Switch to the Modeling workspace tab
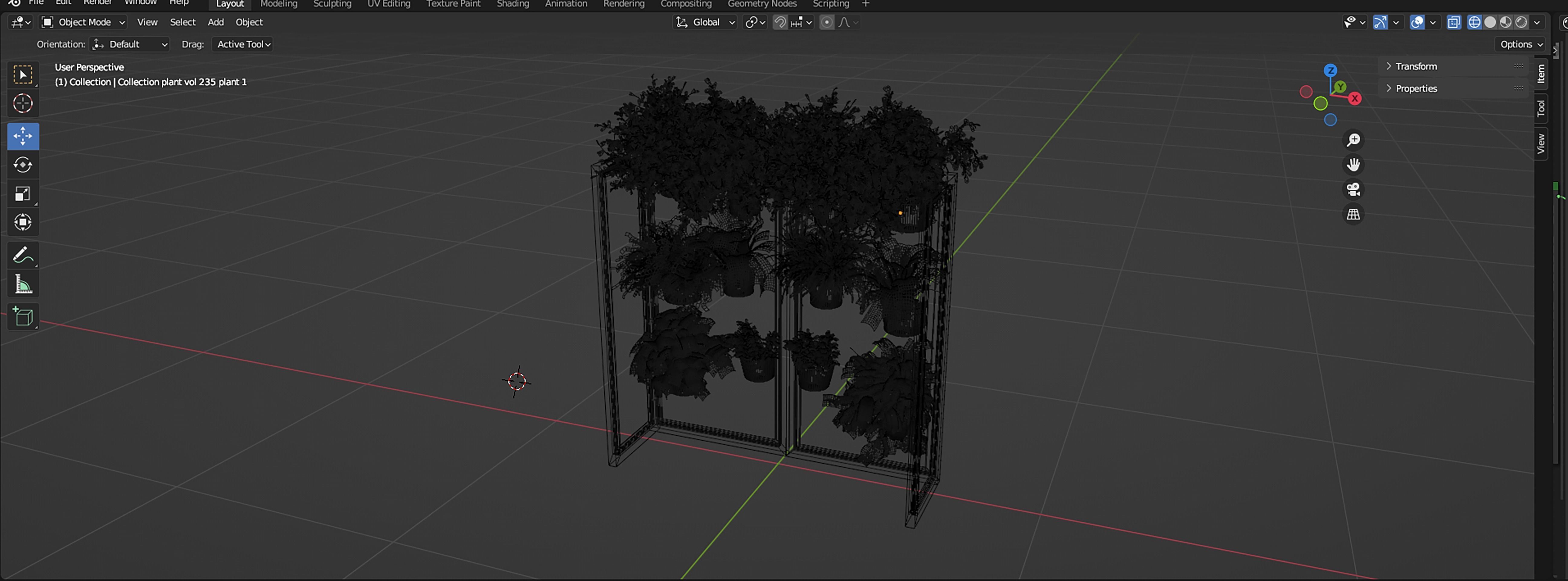This screenshot has width=1568, height=581. coord(279,4)
